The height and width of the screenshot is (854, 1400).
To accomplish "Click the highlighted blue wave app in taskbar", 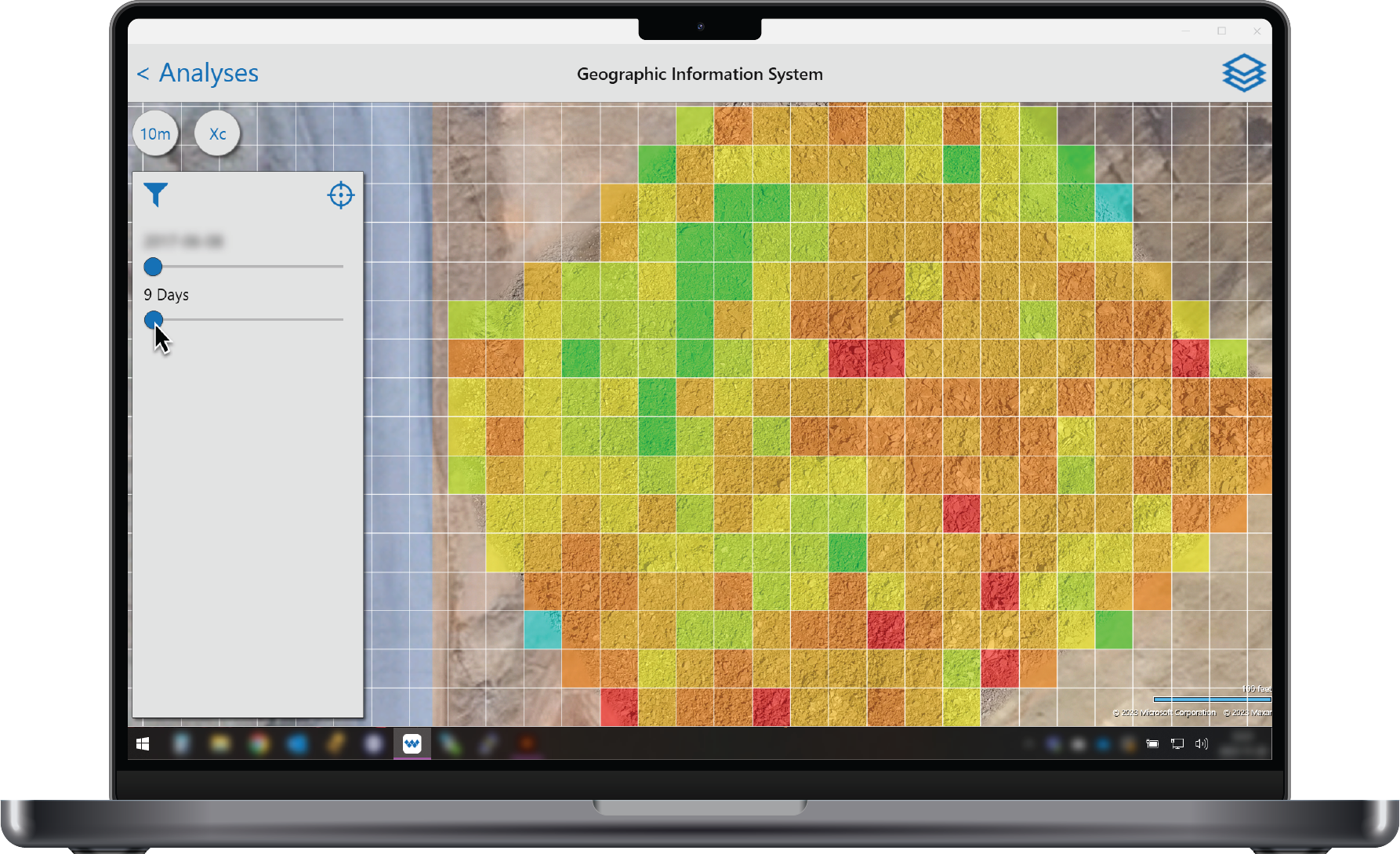I will (412, 743).
